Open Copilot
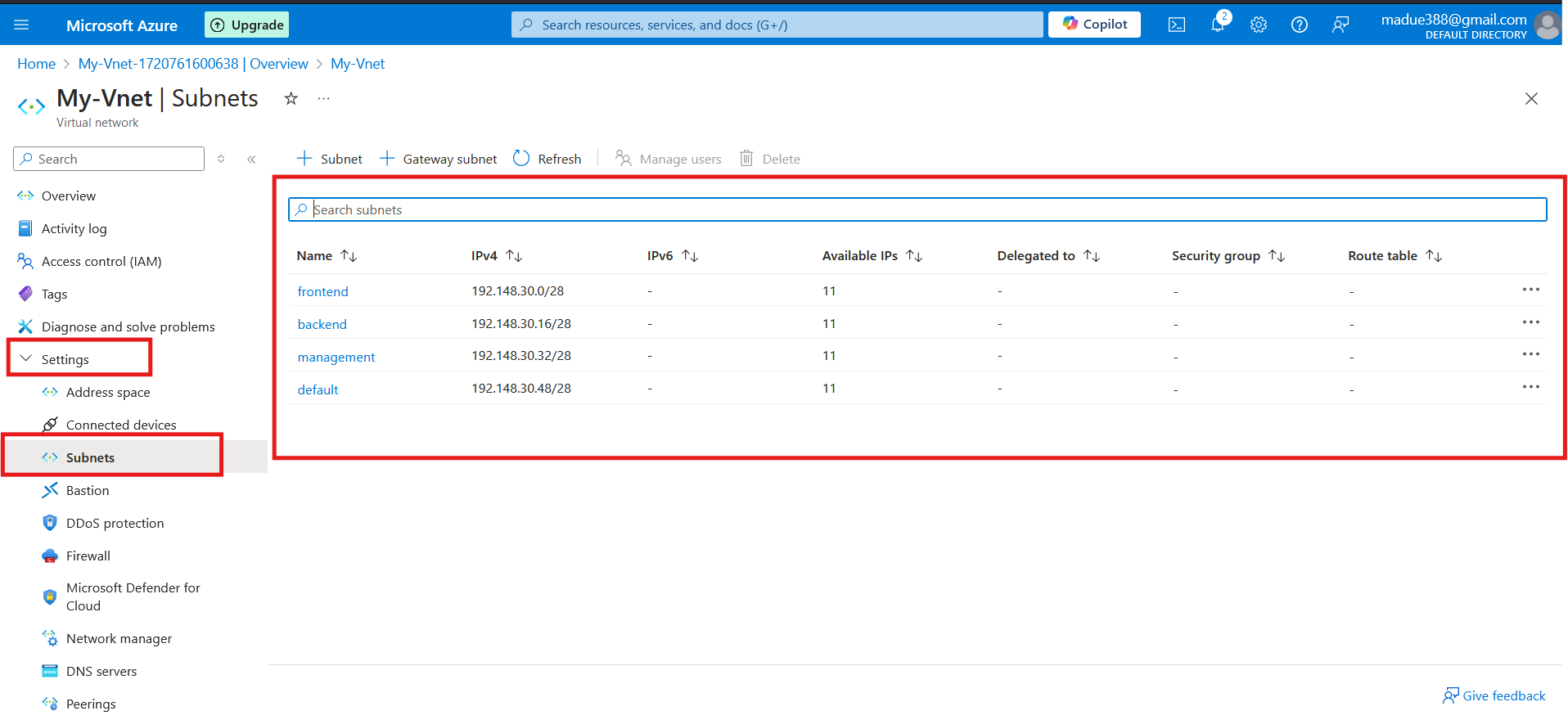This screenshot has height=720, width=1568. tap(1094, 25)
